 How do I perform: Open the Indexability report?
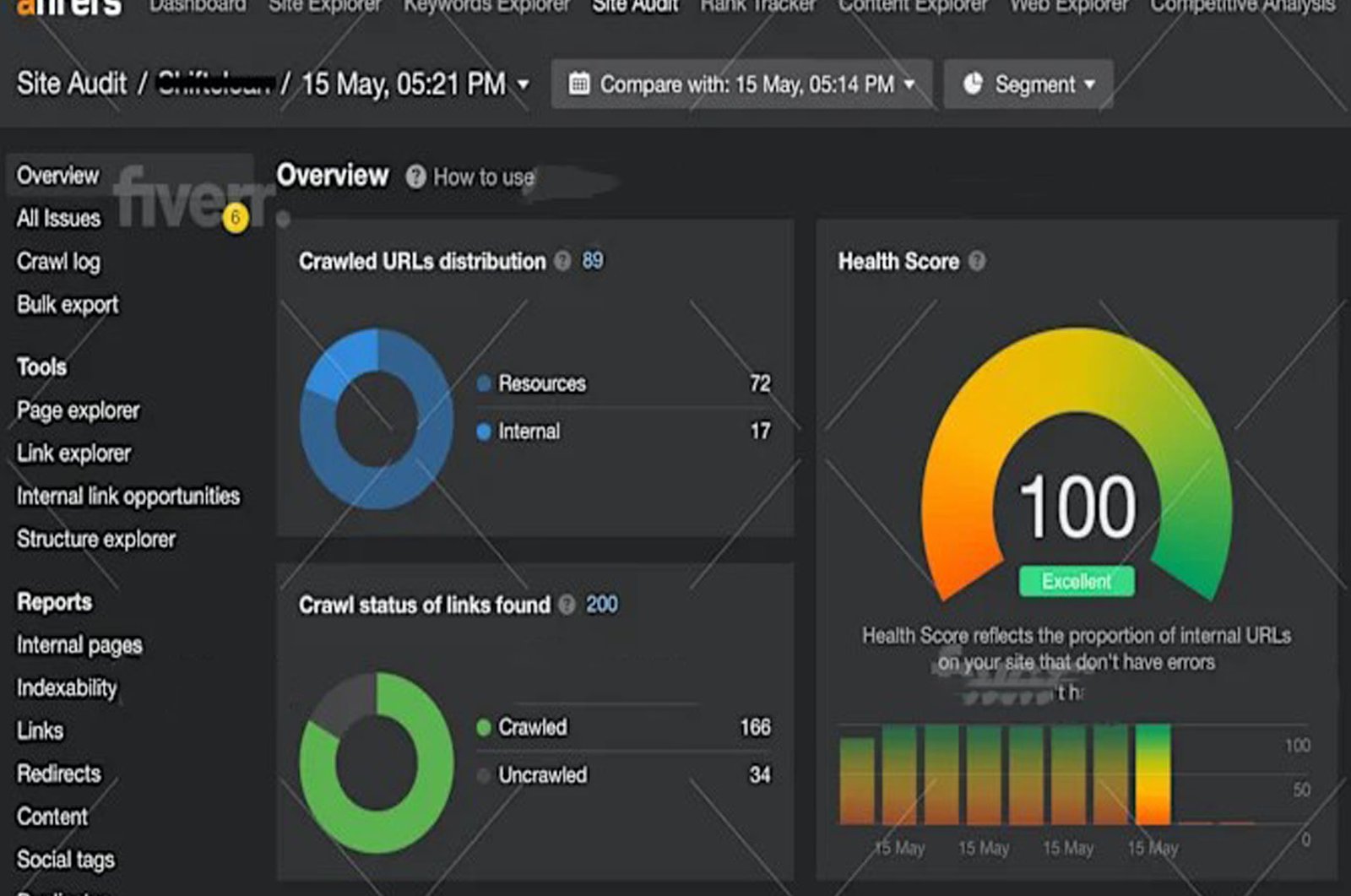pos(67,687)
